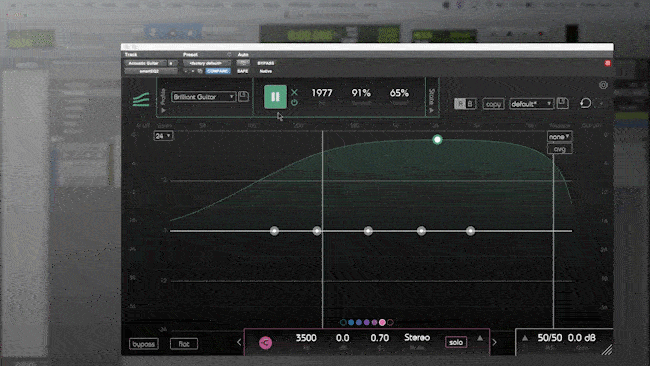Open the factory default preset menu
Viewport: 650px width, 366px height.
(x=206, y=63)
